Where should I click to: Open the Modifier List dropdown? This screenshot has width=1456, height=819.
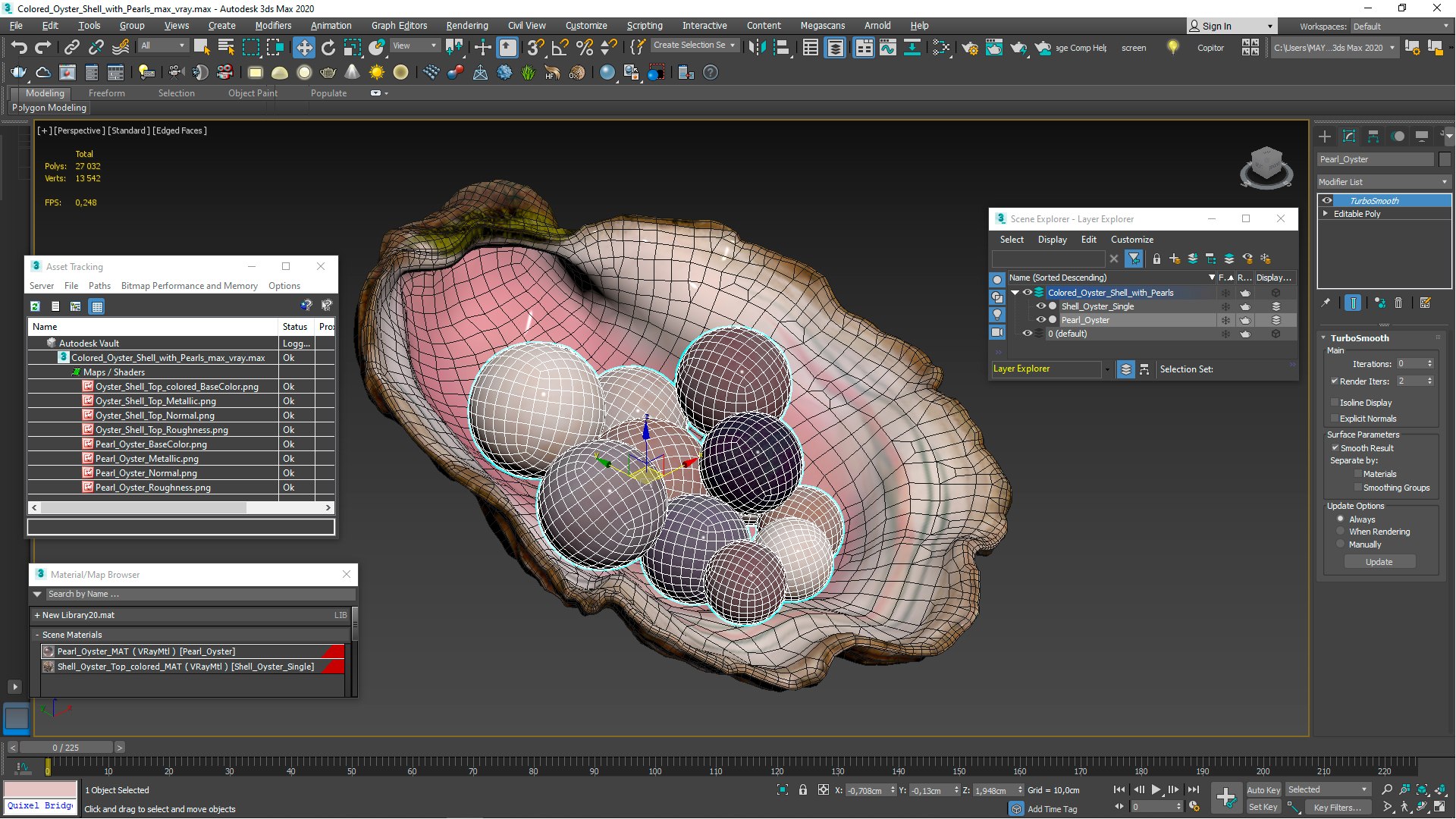point(1383,182)
